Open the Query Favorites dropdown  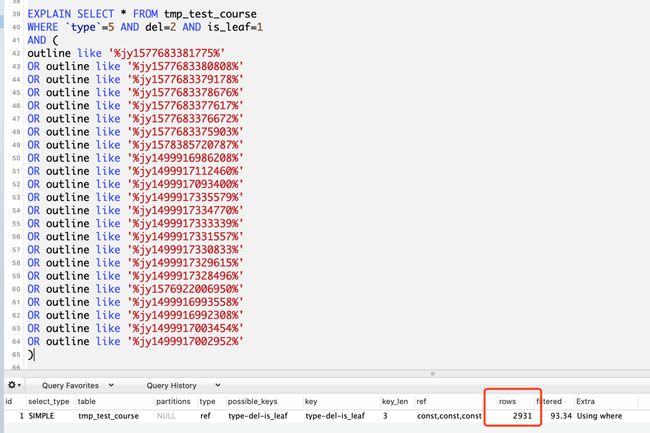78,385
